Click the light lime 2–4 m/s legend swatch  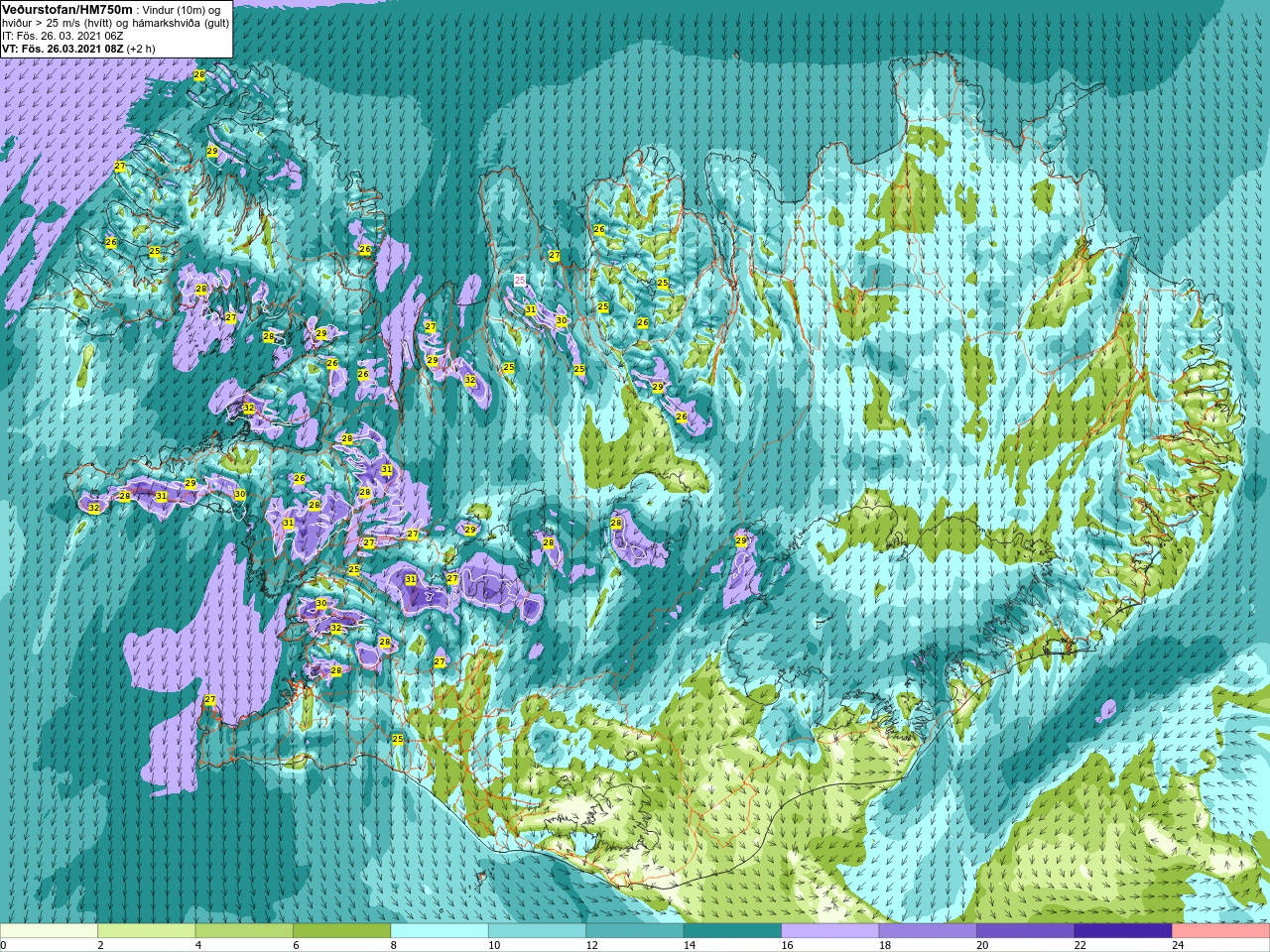pos(146,931)
